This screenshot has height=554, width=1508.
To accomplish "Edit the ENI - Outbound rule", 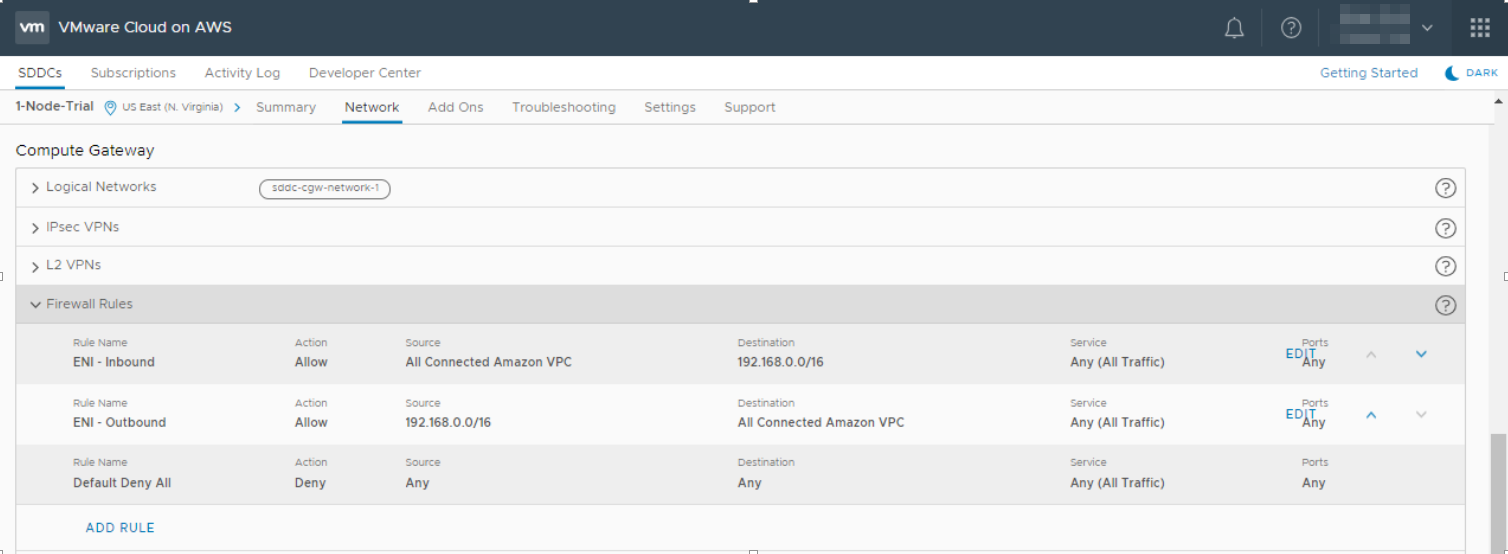I will (1301, 414).
